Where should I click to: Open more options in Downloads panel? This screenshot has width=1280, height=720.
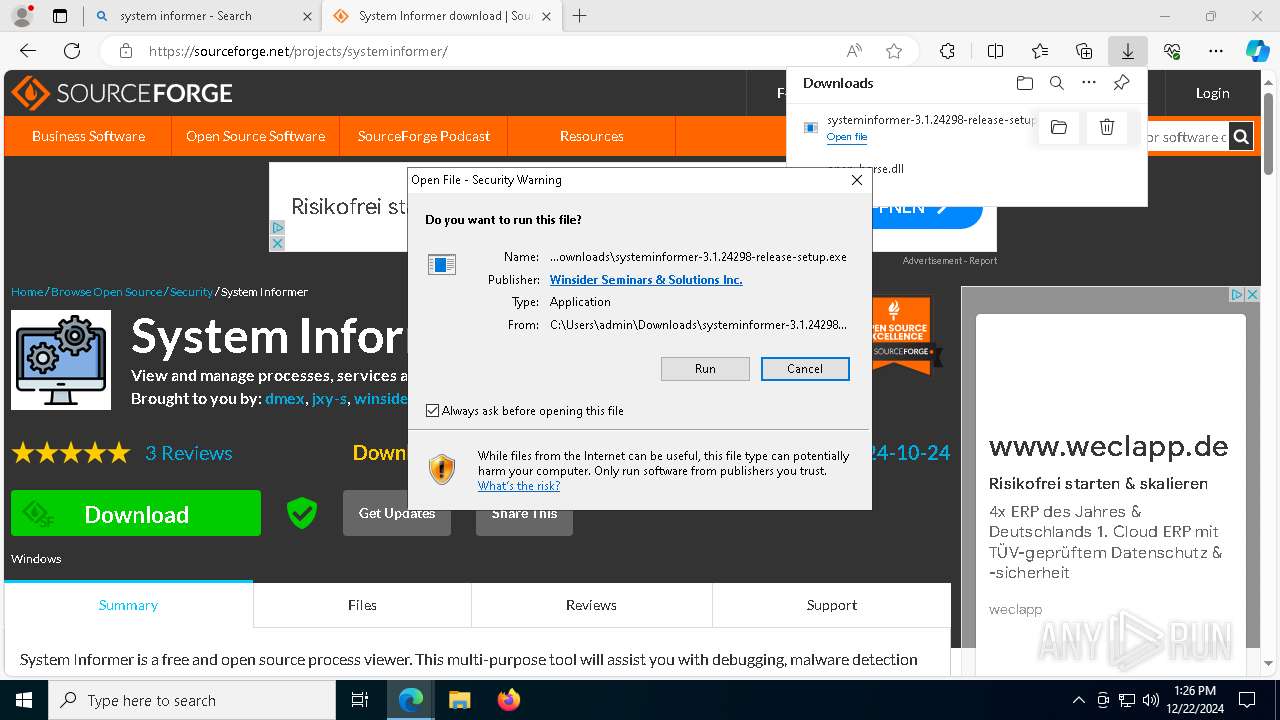(1089, 83)
